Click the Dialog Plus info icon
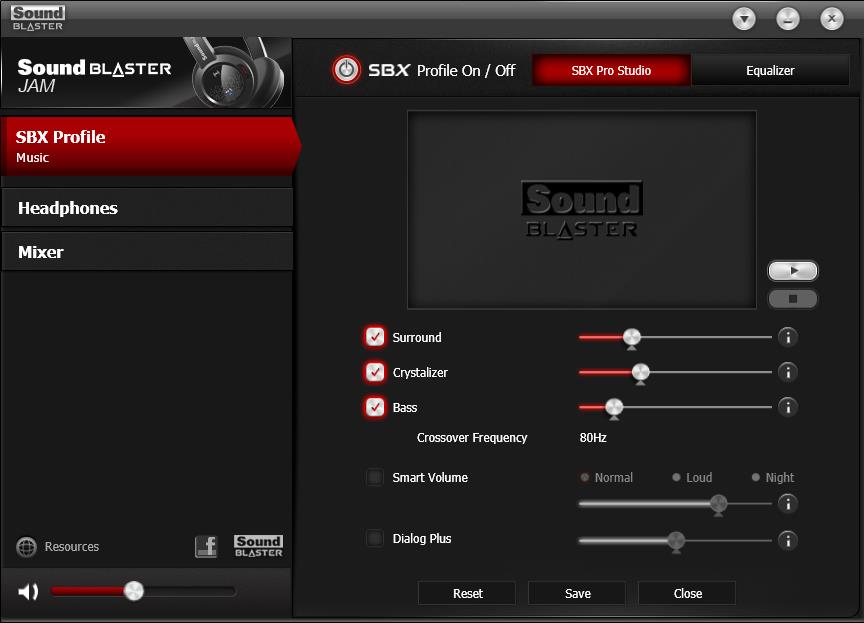The image size is (864, 623). pyautogui.click(x=787, y=540)
